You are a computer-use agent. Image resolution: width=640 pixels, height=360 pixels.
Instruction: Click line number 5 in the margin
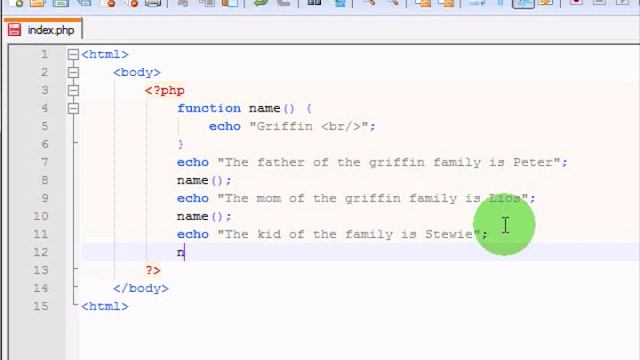44,126
